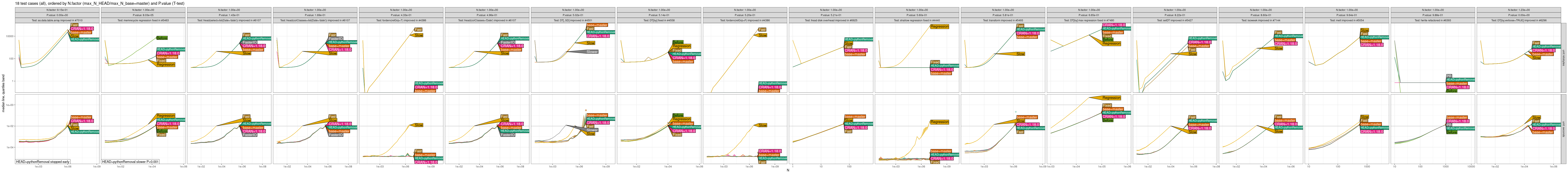
Task: Click the green Before label in memrecycle kilobytes panel
Action: point(162,38)
